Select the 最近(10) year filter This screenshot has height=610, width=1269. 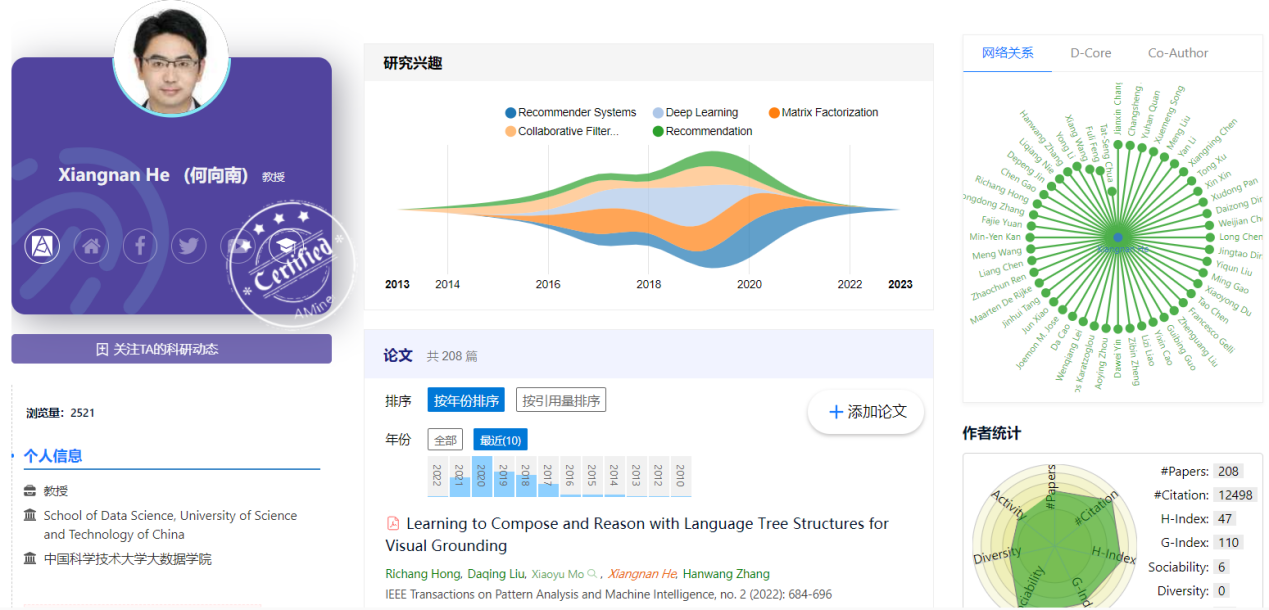tap(500, 440)
